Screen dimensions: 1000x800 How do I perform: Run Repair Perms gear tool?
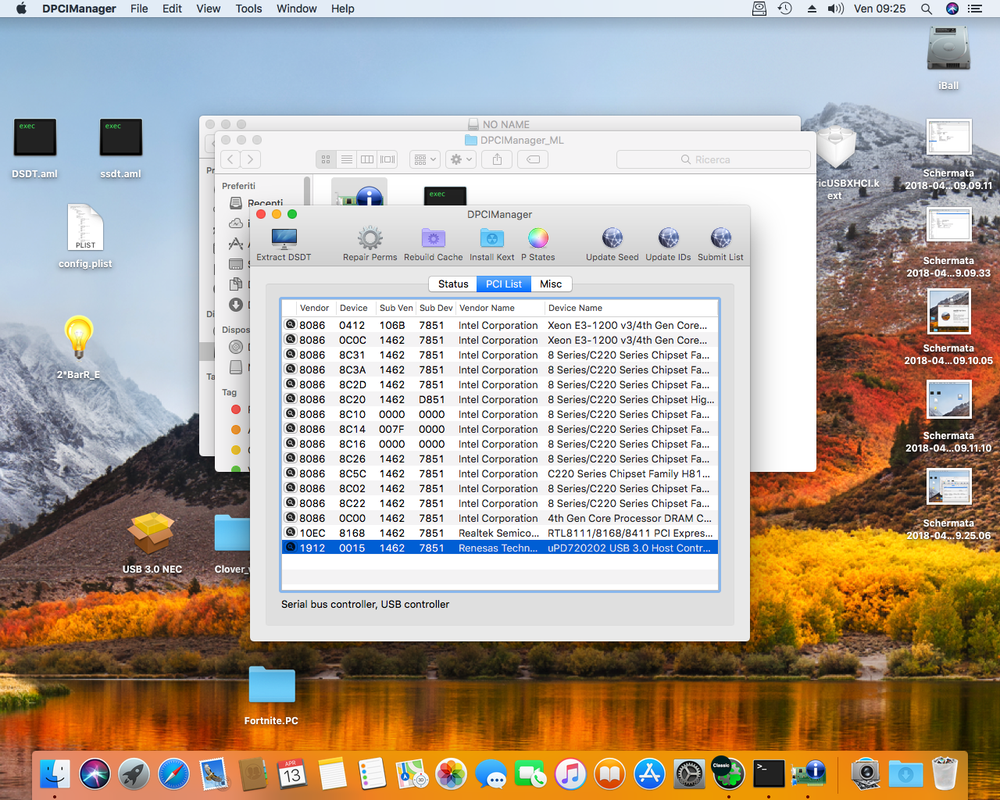point(370,244)
